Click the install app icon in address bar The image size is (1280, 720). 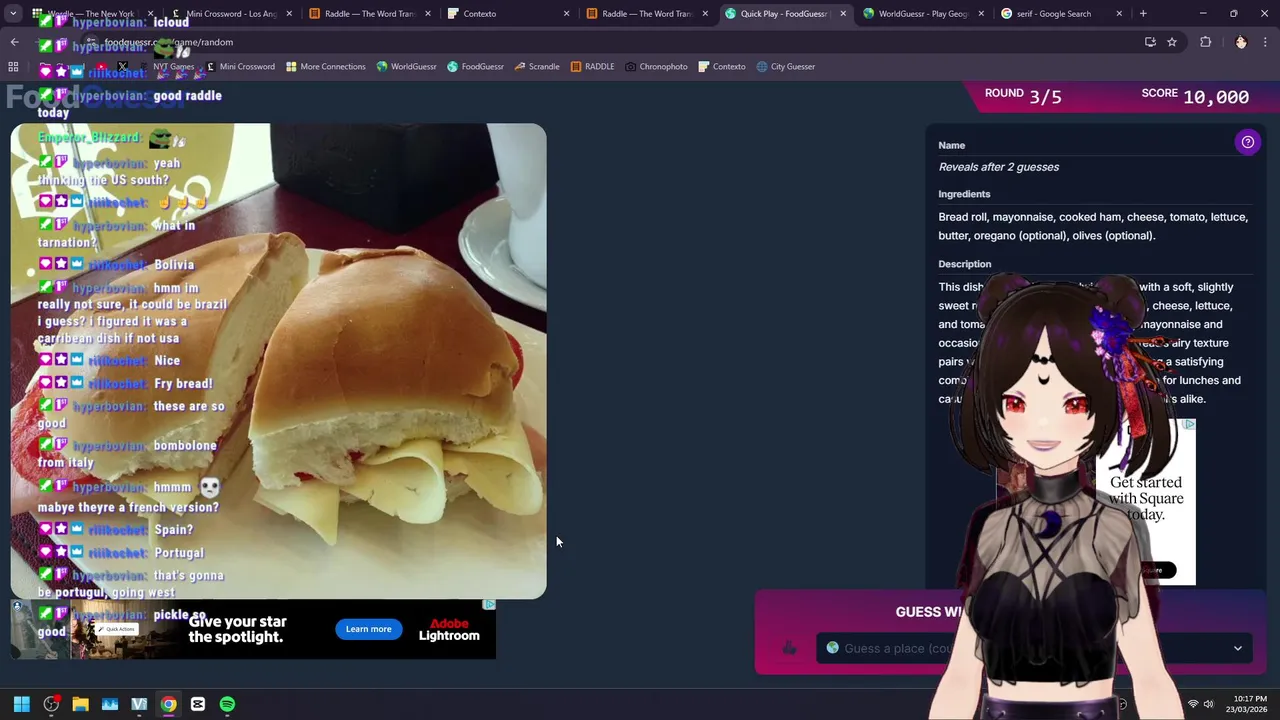tap(1150, 42)
